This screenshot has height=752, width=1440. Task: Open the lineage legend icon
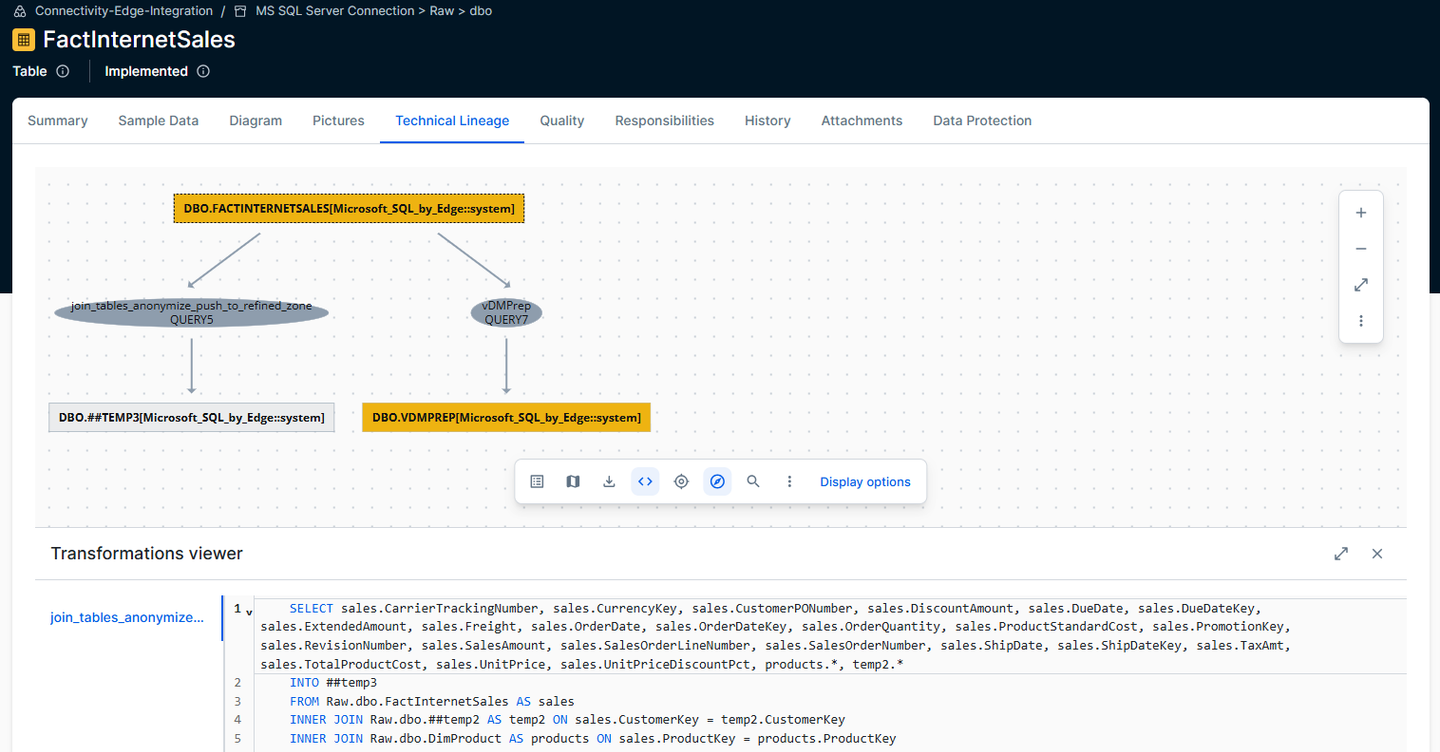click(x=537, y=481)
